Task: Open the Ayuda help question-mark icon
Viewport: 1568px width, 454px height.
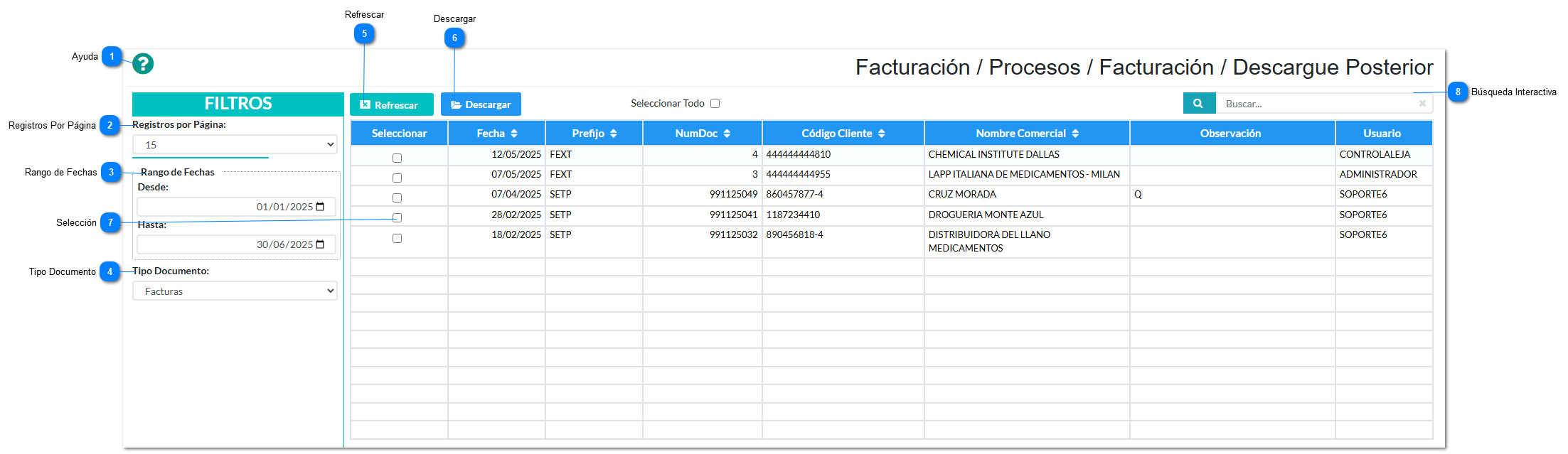Action: (143, 64)
